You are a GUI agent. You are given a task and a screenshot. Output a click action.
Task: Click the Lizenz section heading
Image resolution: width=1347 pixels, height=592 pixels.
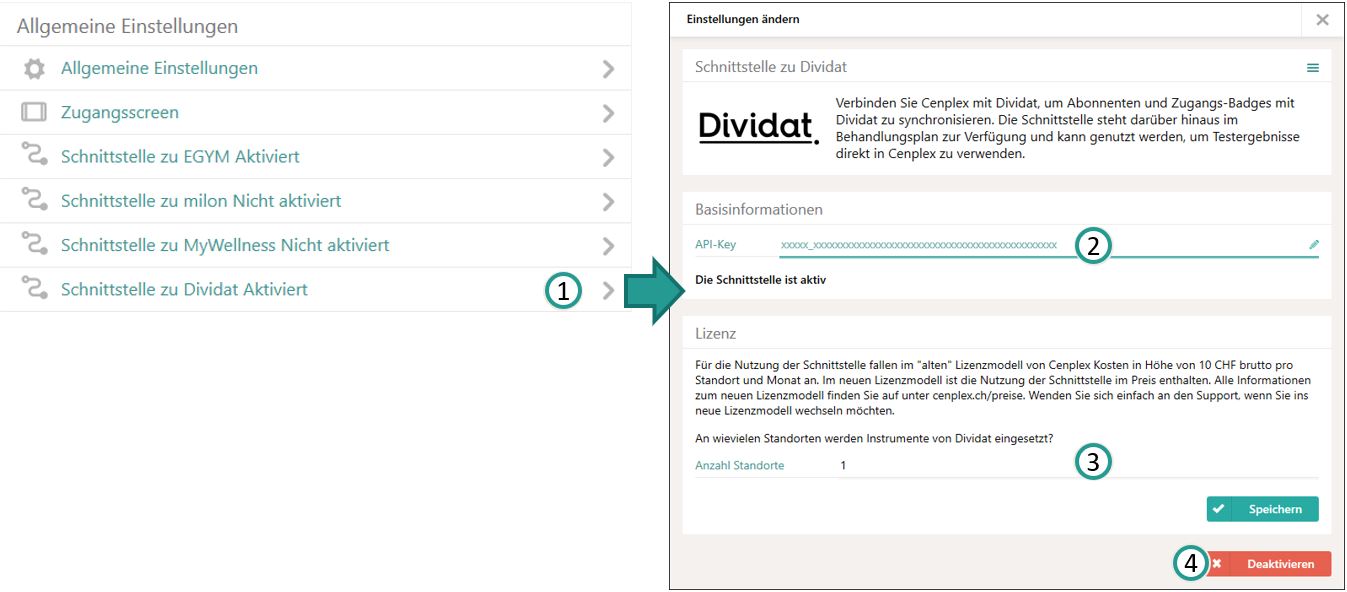715,333
